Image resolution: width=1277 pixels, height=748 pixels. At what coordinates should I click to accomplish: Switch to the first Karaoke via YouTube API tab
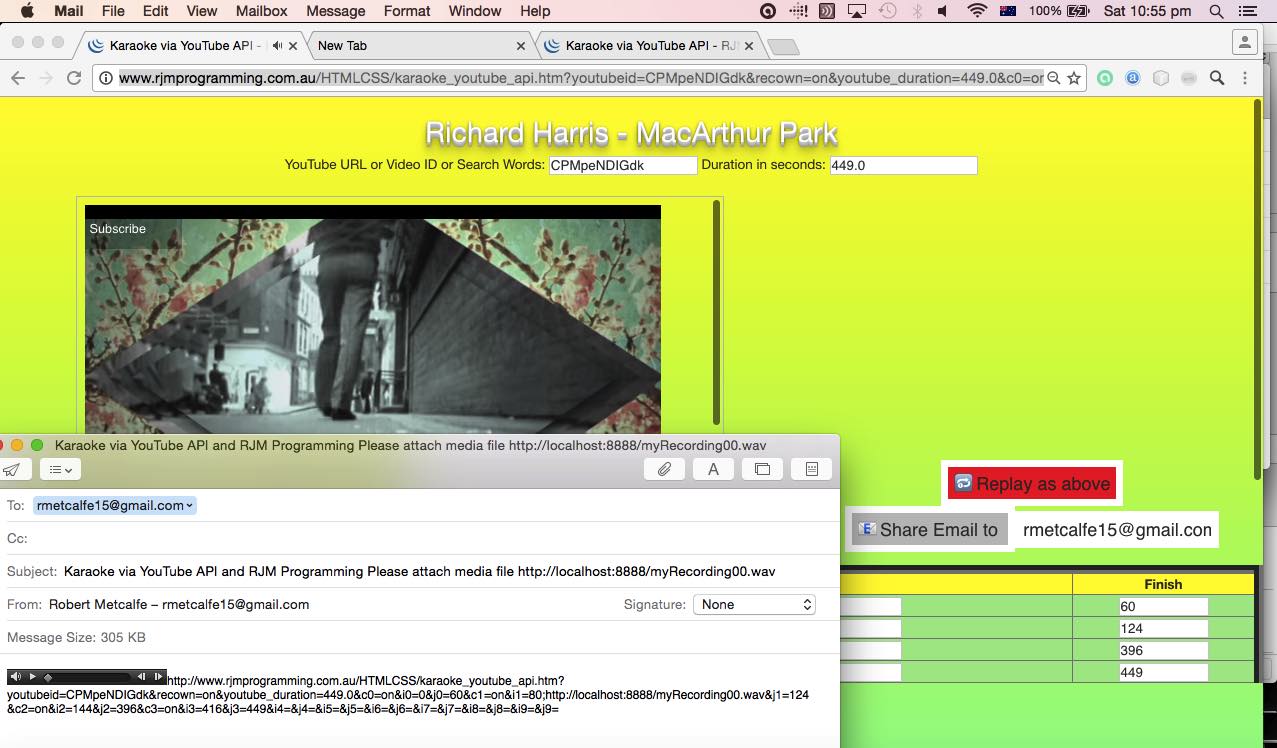(x=185, y=45)
